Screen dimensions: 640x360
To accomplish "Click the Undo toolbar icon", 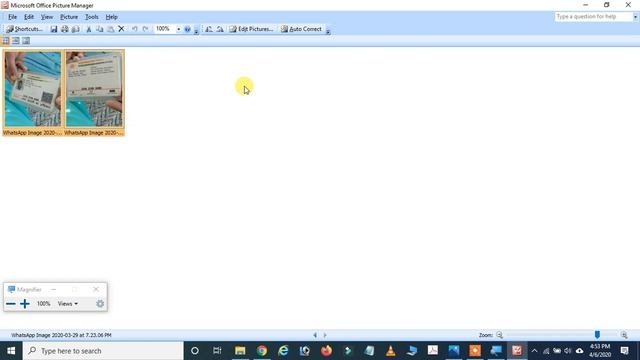I will point(134,29).
